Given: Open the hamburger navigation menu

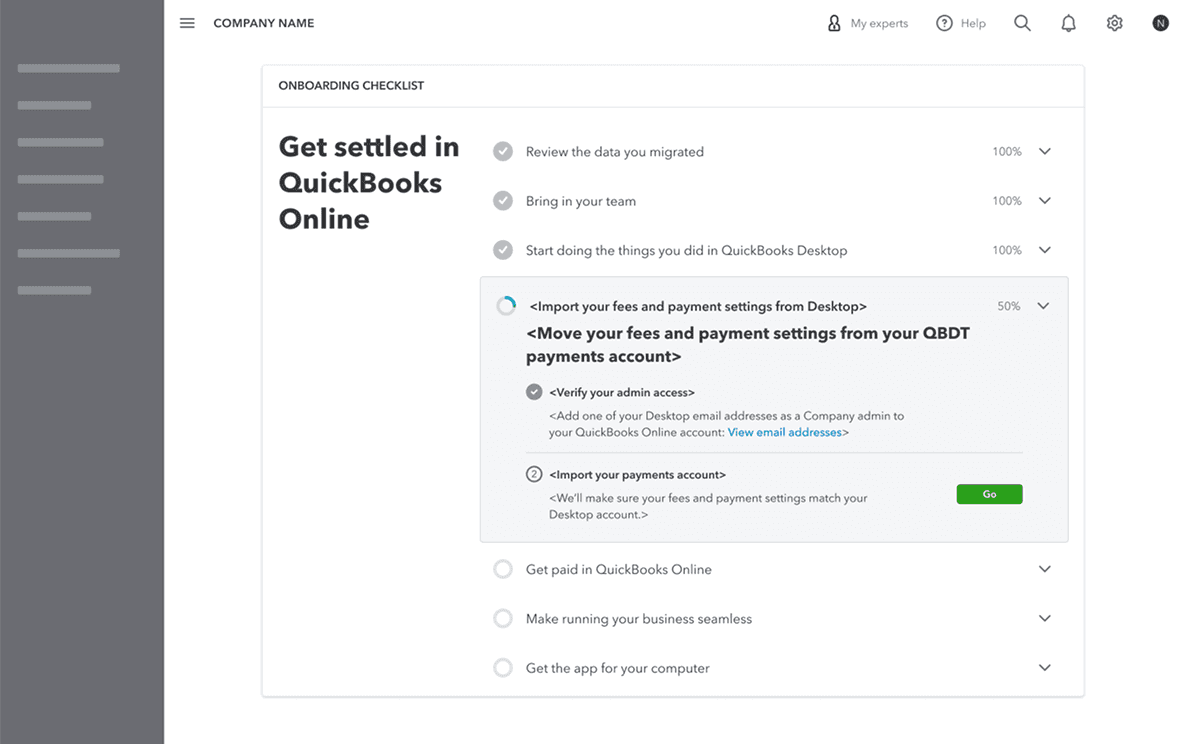Looking at the screenshot, I should click(x=187, y=23).
